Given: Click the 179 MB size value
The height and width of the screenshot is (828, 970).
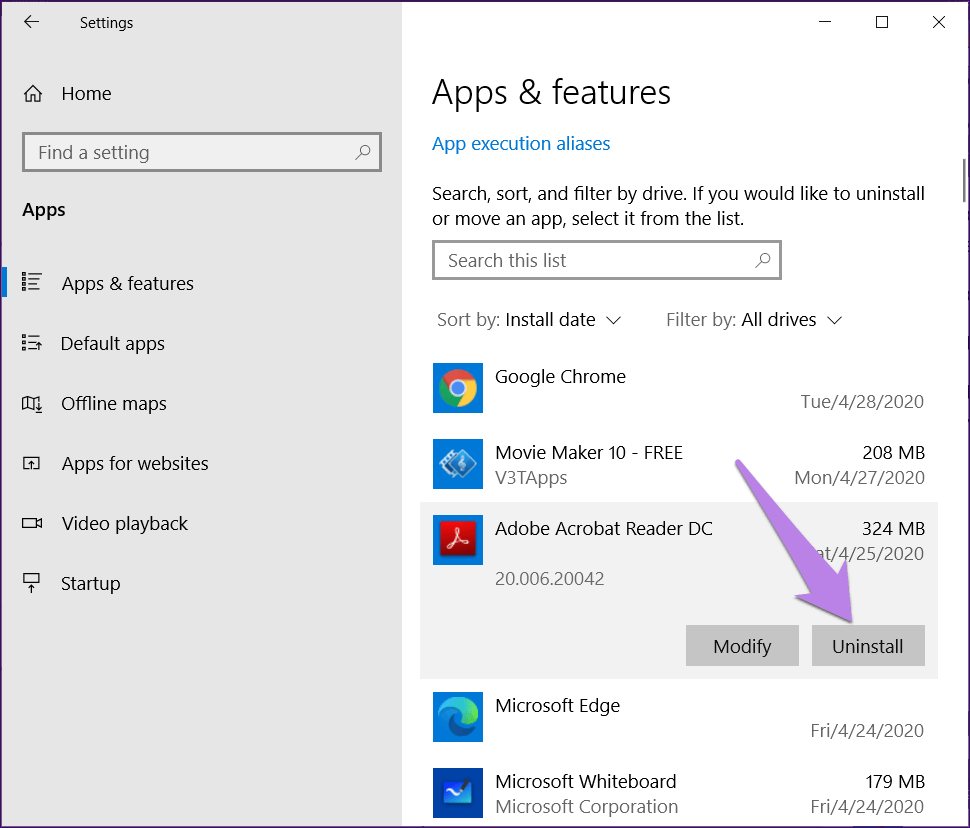Looking at the screenshot, I should point(895,782).
